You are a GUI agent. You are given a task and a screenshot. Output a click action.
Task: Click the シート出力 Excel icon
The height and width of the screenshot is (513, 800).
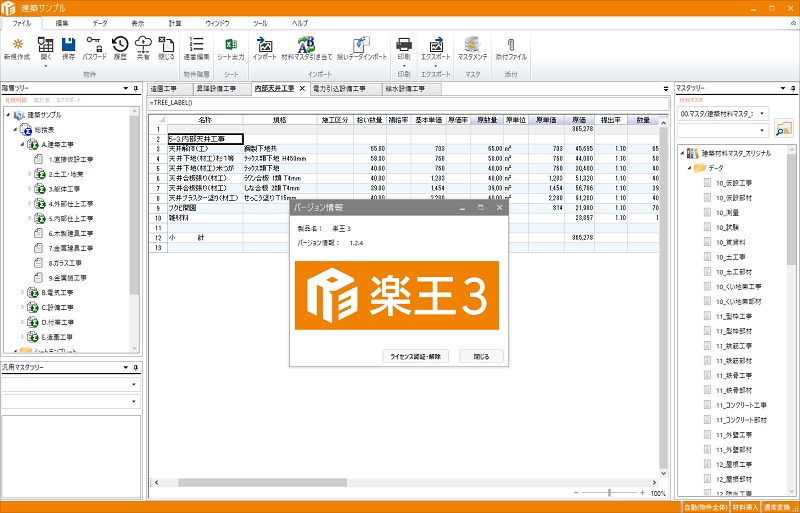[x=229, y=45]
